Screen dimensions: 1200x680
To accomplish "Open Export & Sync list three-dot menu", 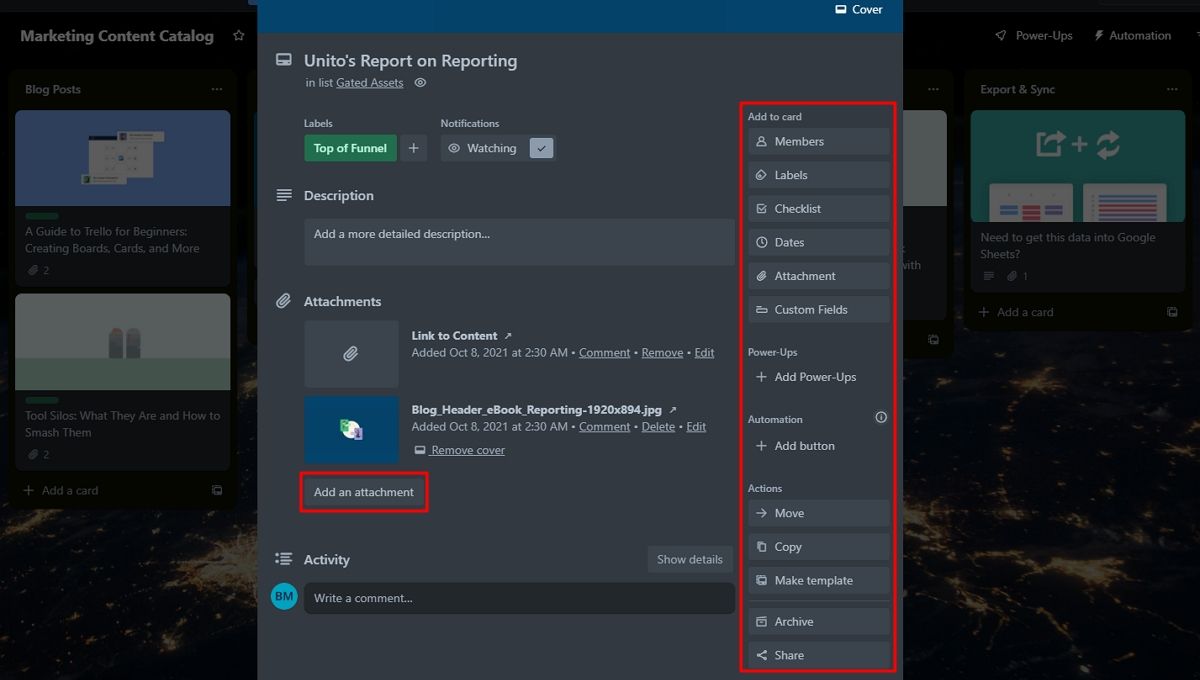I will click(x=1172, y=89).
